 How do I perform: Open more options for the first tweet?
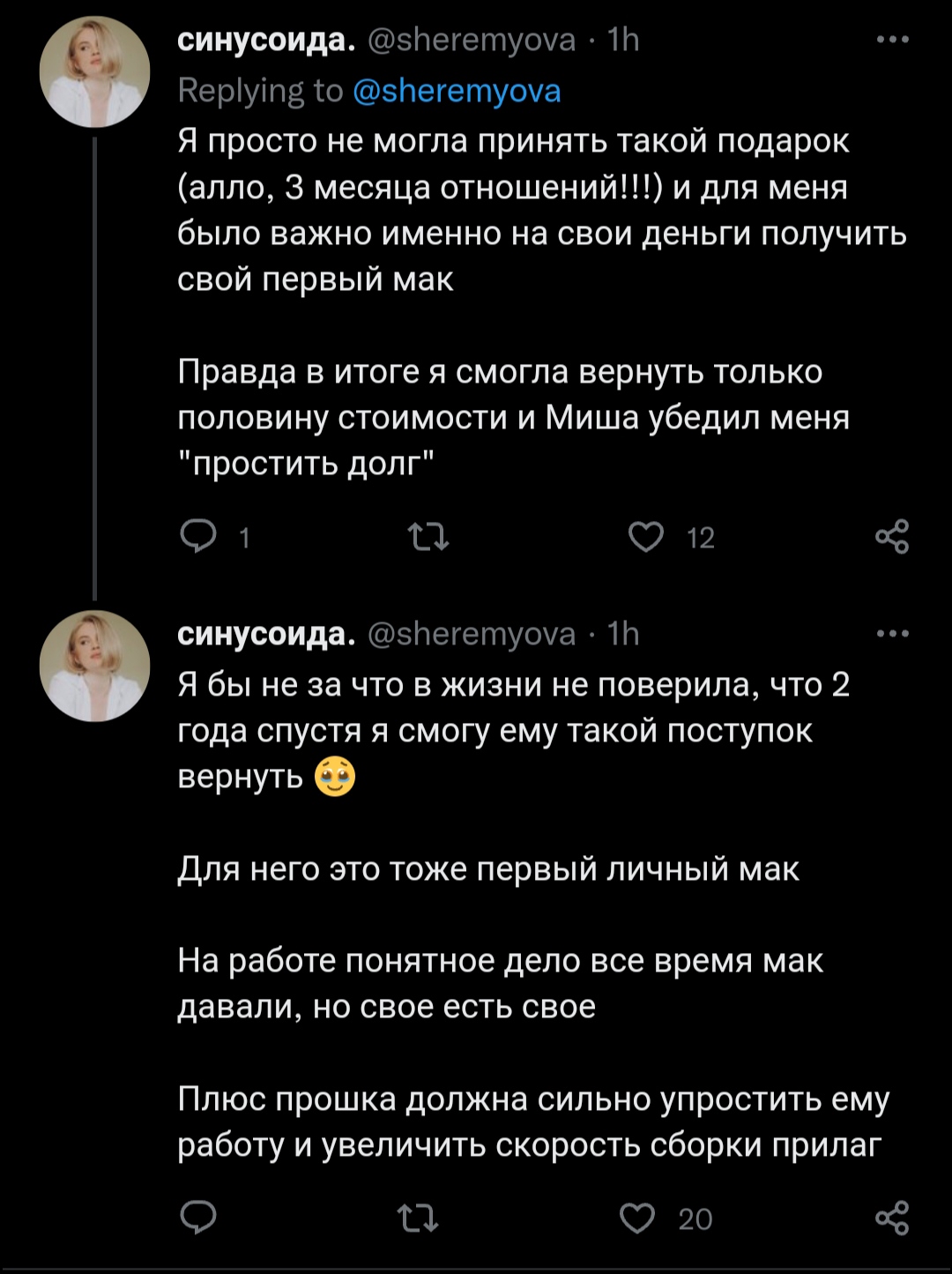coord(892,40)
